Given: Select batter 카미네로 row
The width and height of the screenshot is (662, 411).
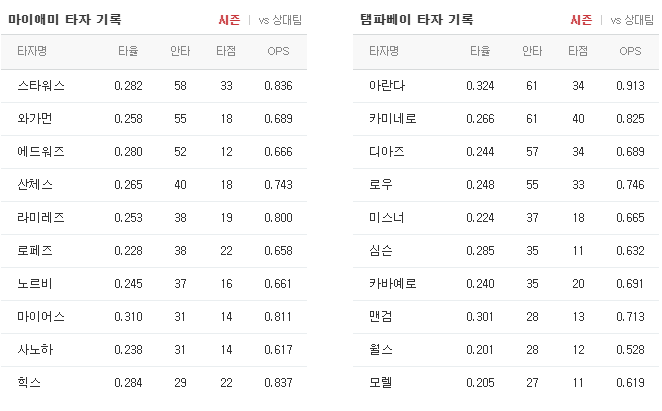Looking at the screenshot, I should (x=506, y=119).
